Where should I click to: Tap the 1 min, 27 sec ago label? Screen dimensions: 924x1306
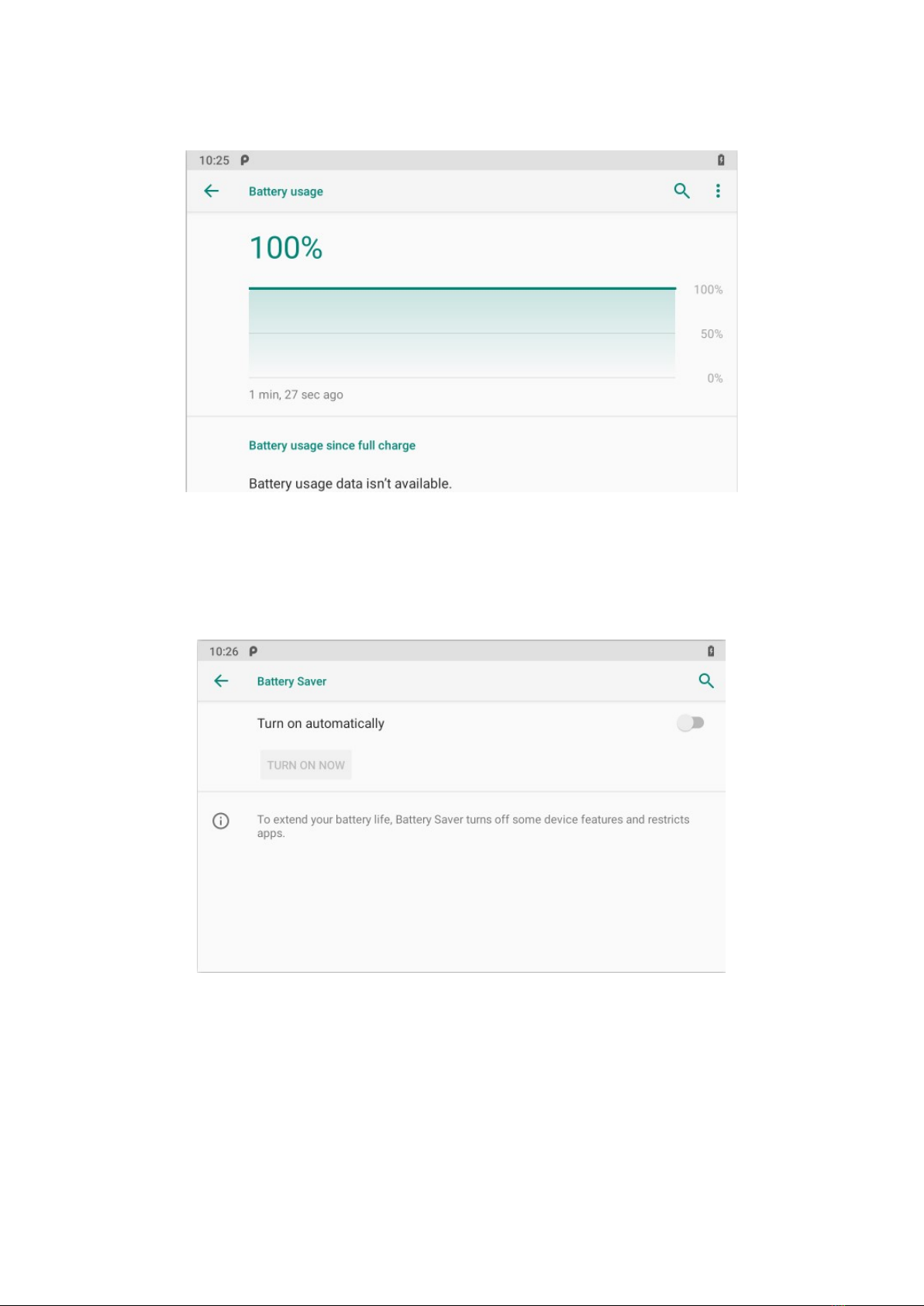click(296, 395)
